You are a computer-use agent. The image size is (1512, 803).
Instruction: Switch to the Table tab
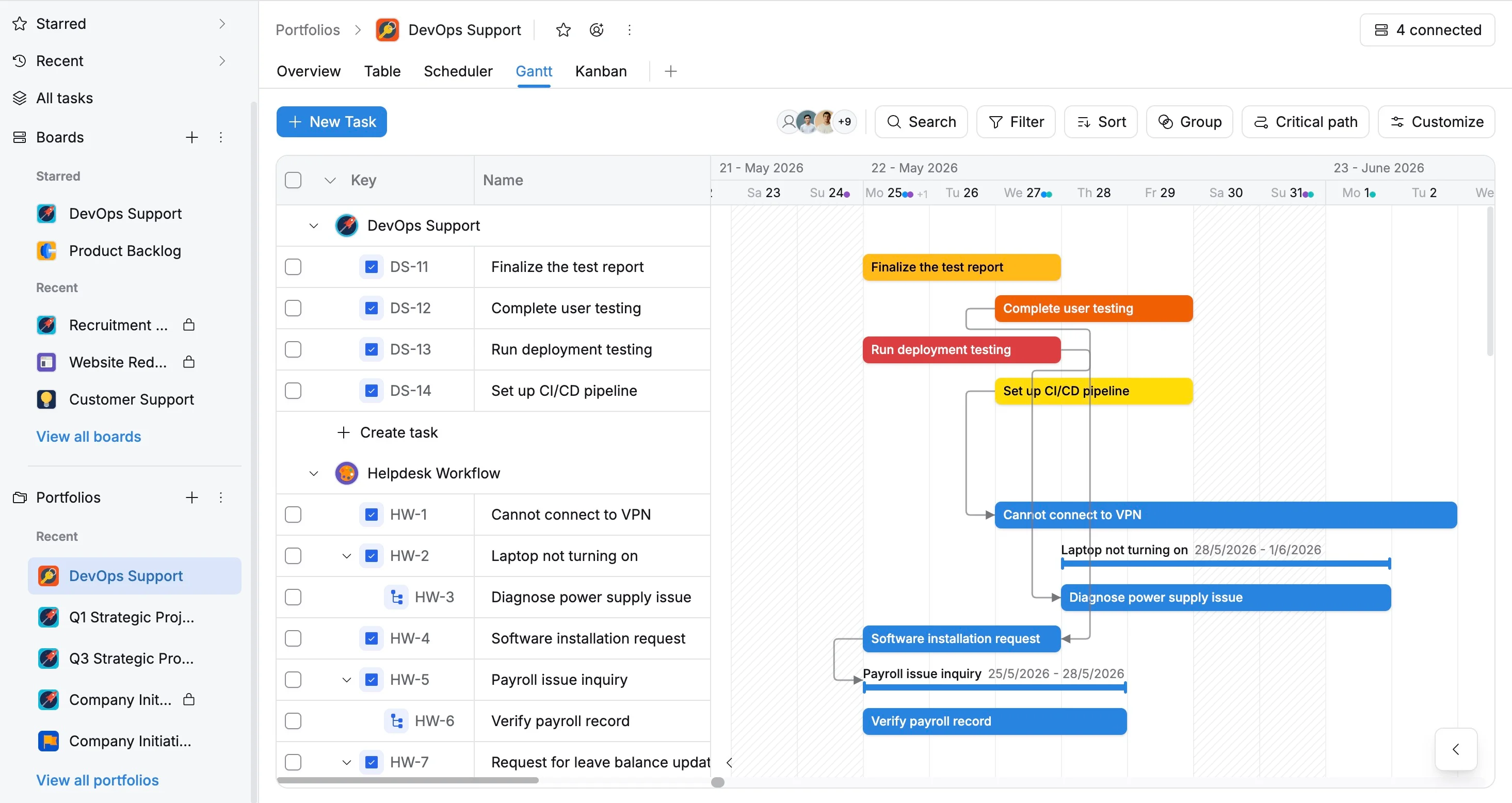coord(382,71)
